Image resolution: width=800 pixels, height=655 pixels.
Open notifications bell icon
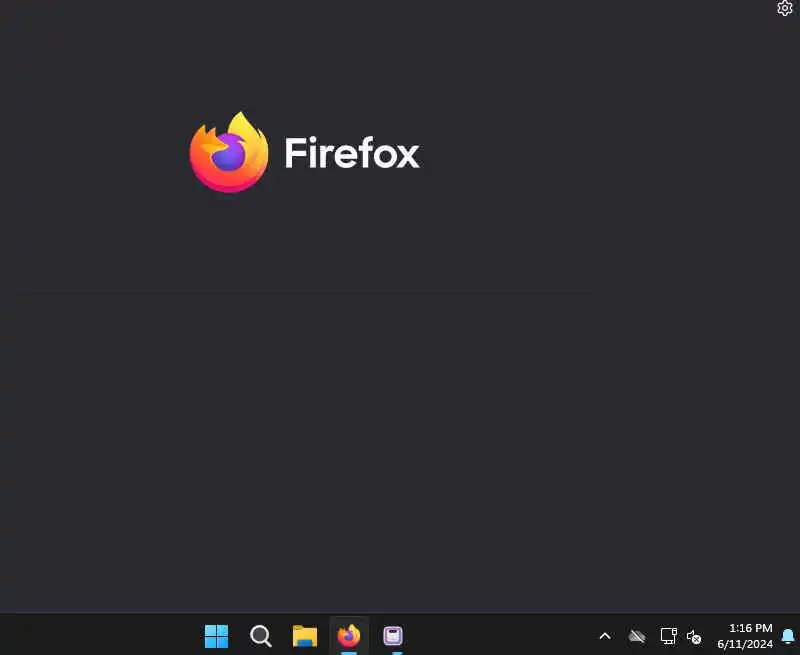tap(788, 636)
